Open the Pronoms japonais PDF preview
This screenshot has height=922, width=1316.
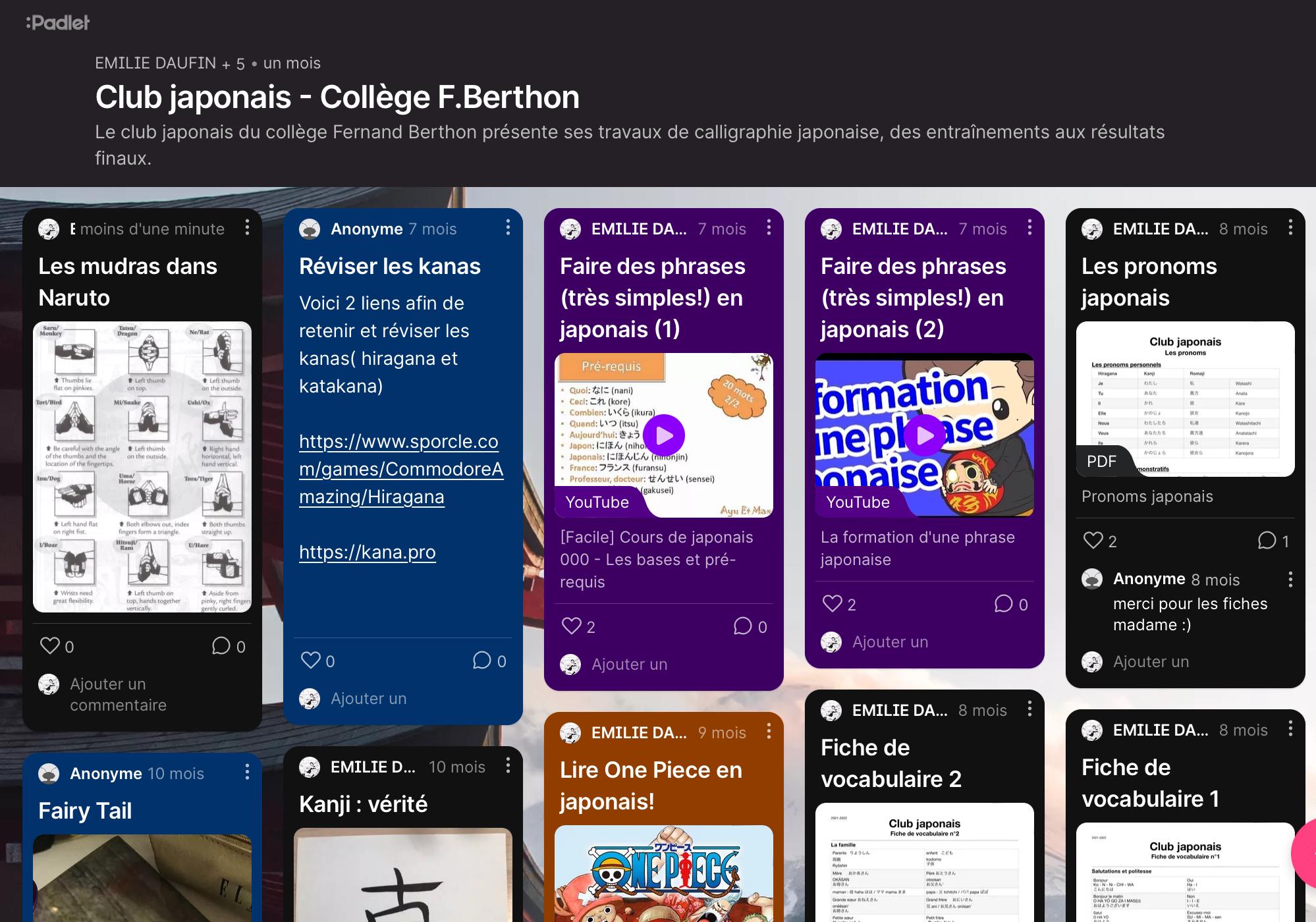1186,399
